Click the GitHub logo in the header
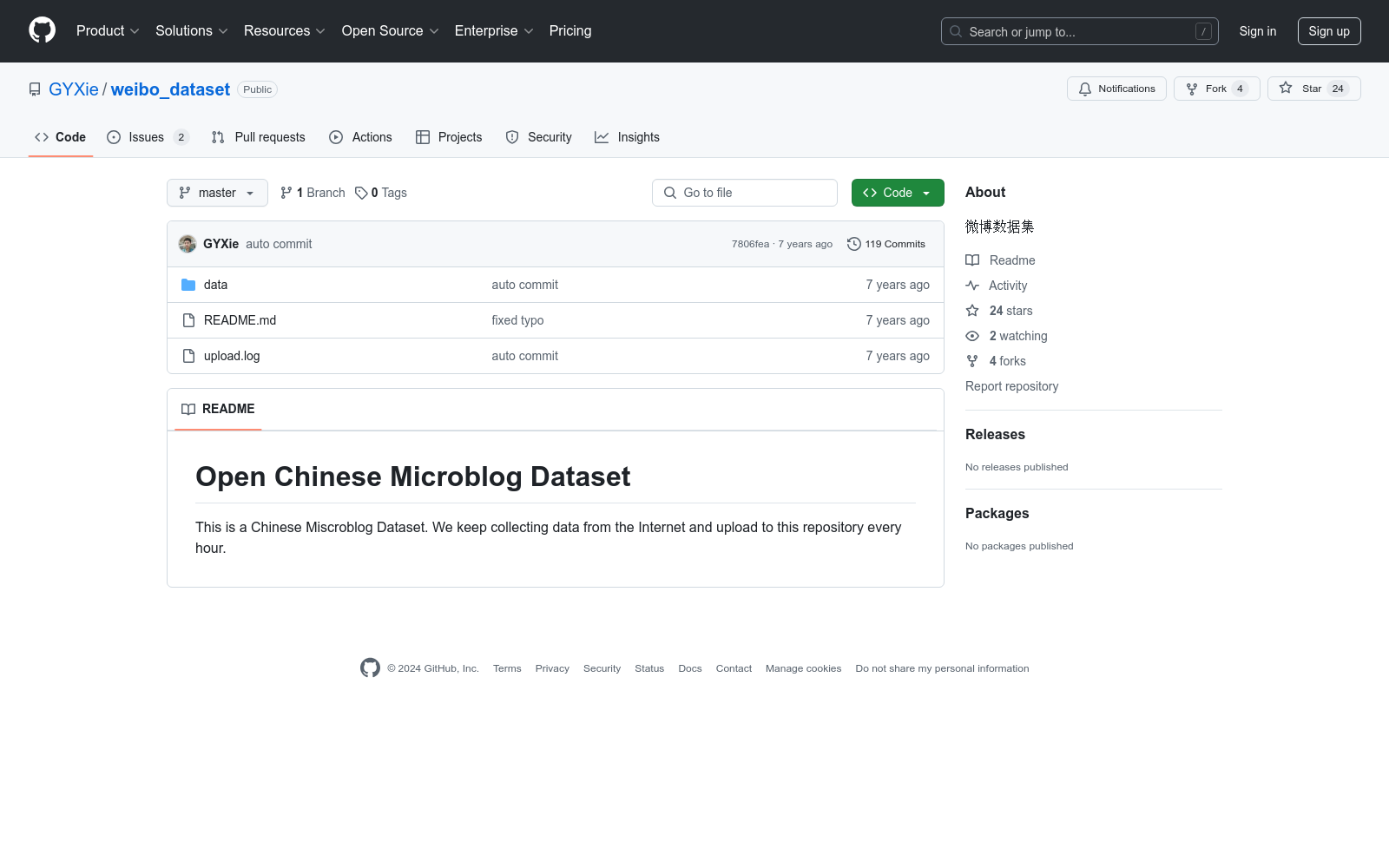This screenshot has width=1389, height=868. [42, 30]
